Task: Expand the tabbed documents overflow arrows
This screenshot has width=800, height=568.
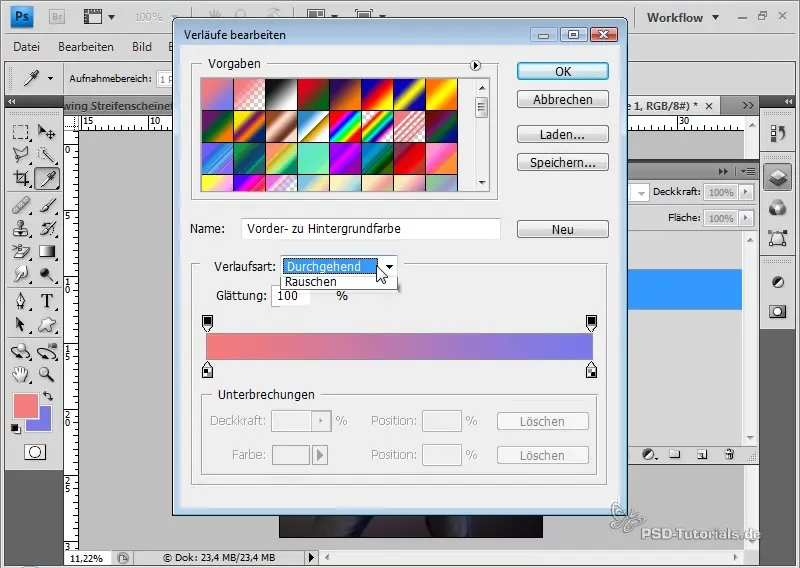Action: [x=747, y=106]
